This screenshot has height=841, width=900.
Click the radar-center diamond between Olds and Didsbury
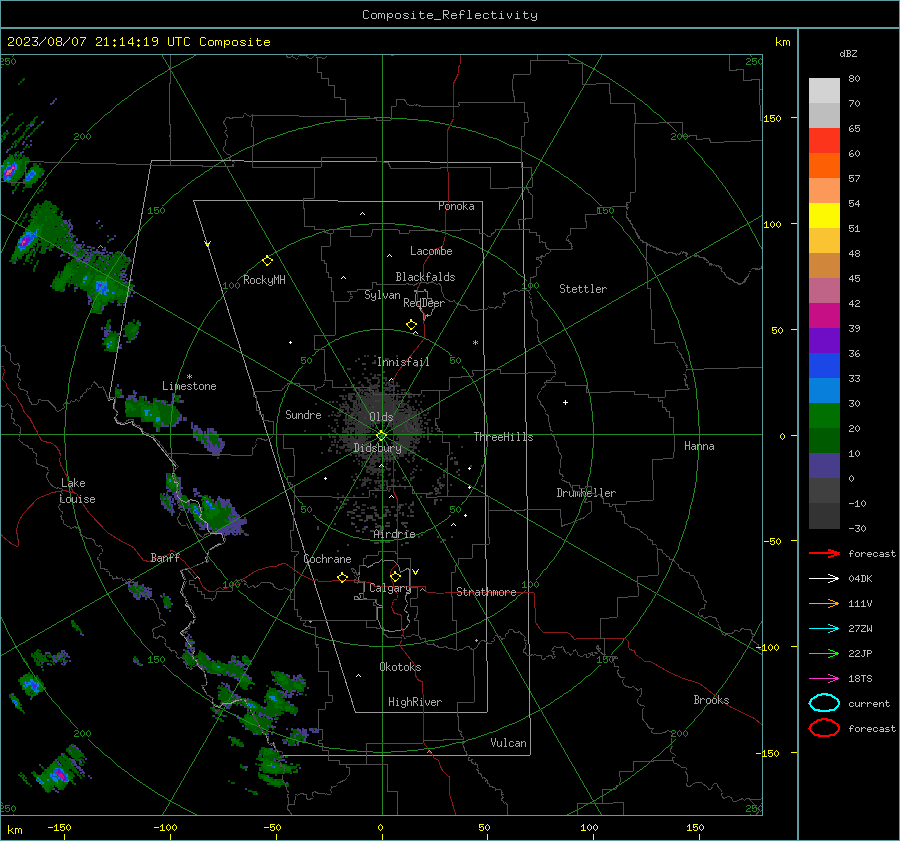[x=381, y=436]
